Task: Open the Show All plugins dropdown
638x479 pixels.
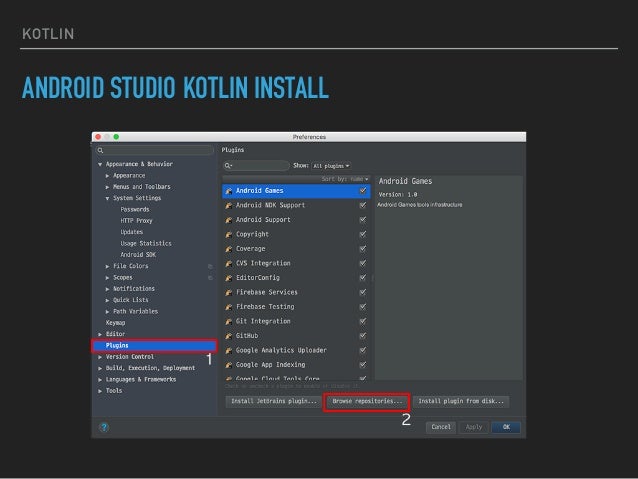Action: (x=331, y=166)
